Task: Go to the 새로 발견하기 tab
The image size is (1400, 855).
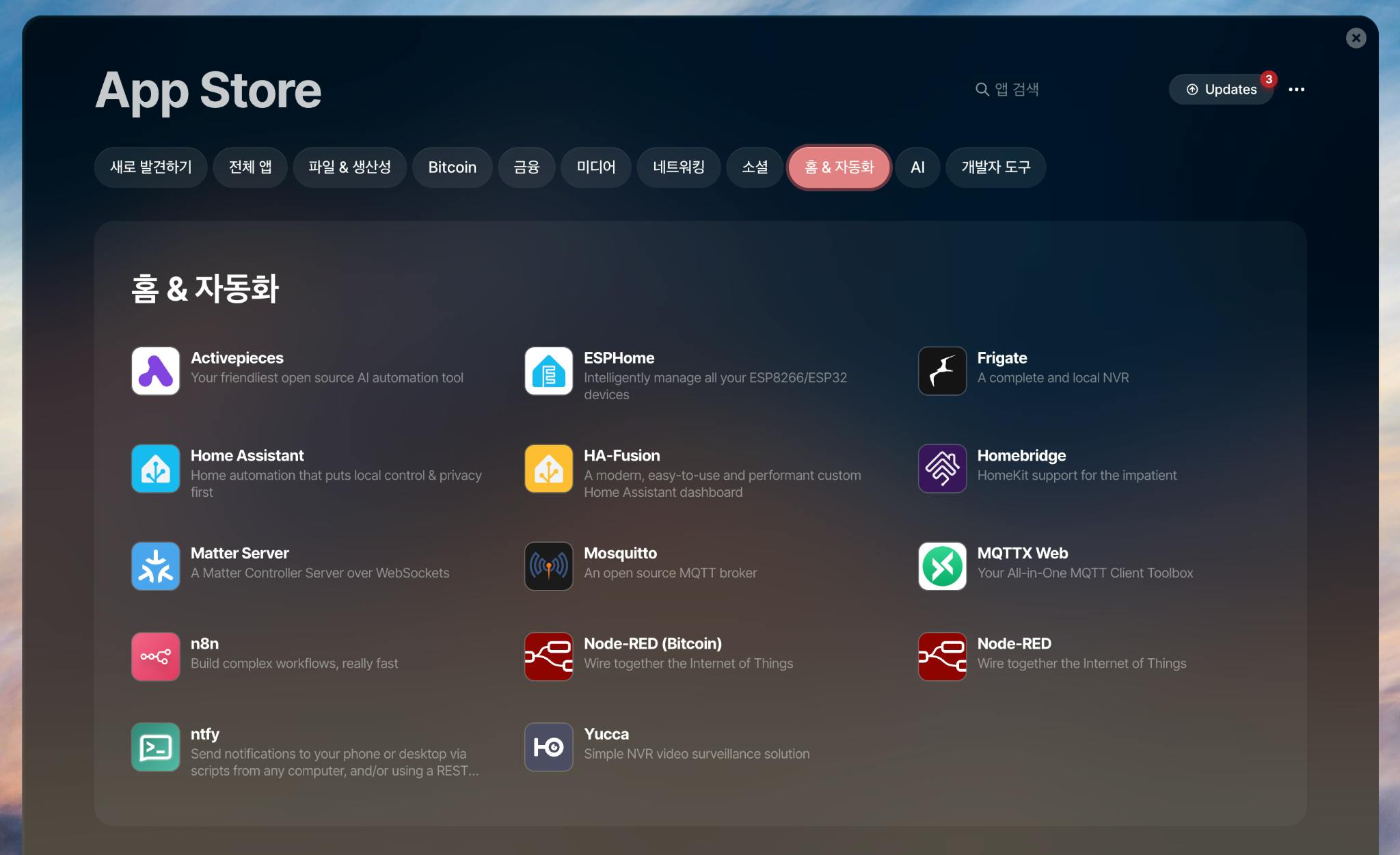Action: 150,167
